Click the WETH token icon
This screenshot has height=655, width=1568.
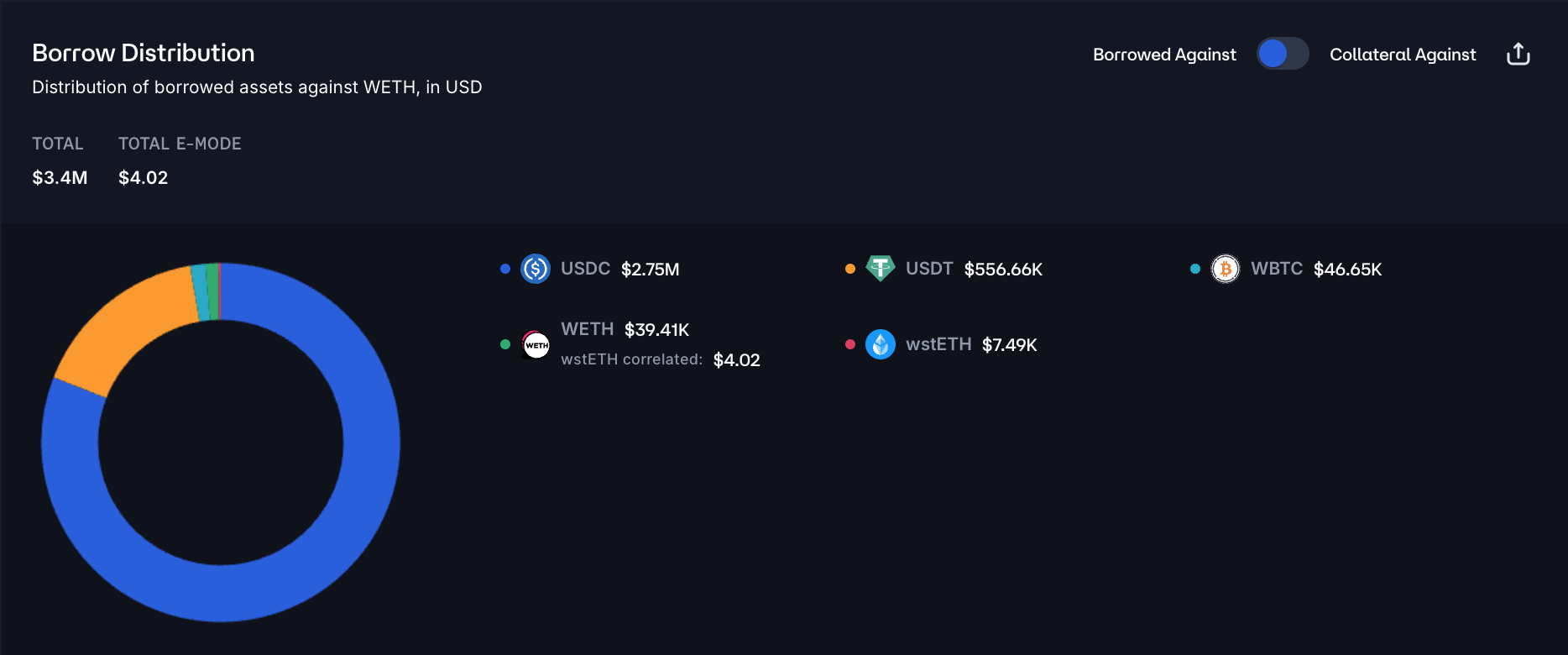click(x=536, y=344)
